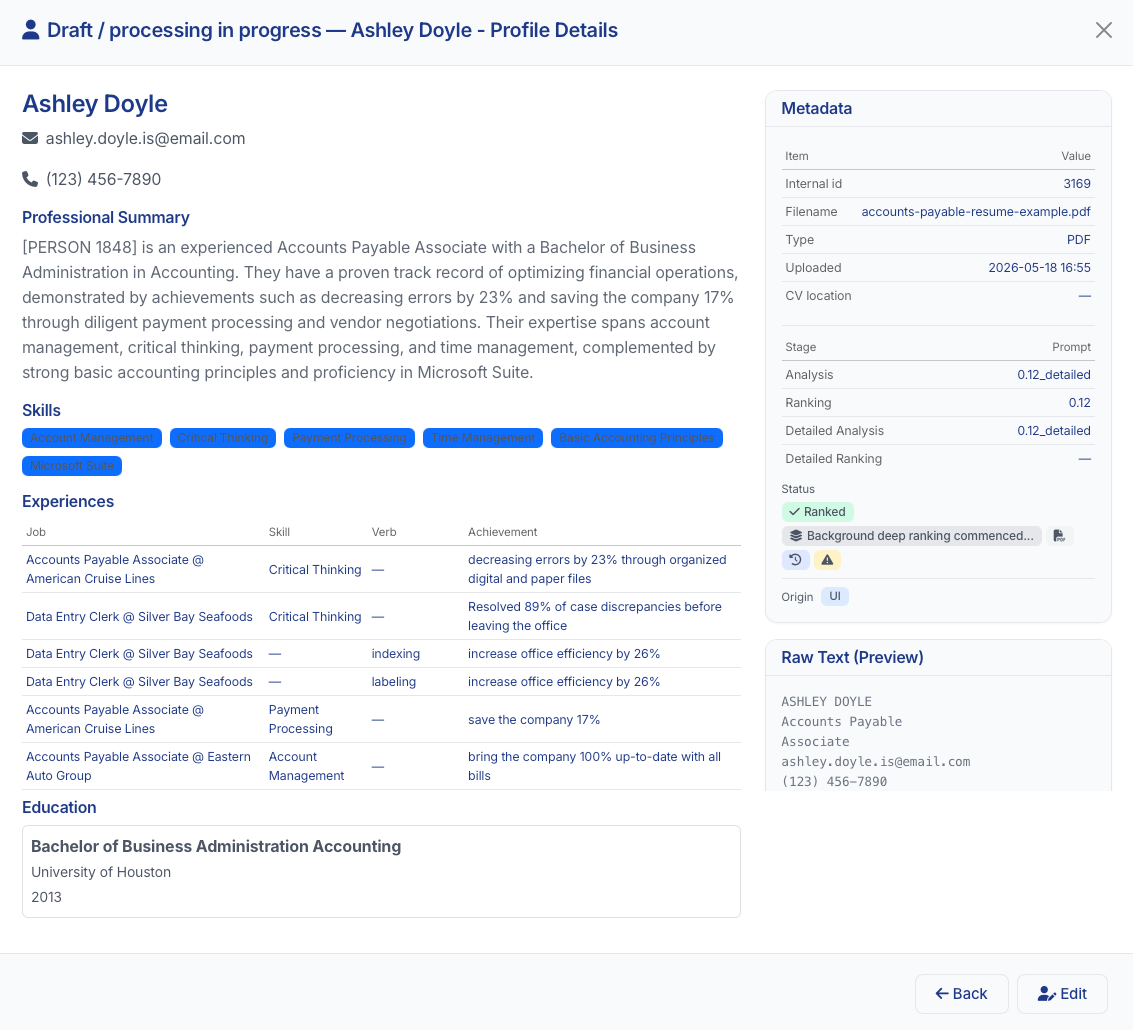This screenshot has width=1133, height=1030.
Task: Click the Bachelor of Business Administration Accounting entry
Action: point(215,846)
